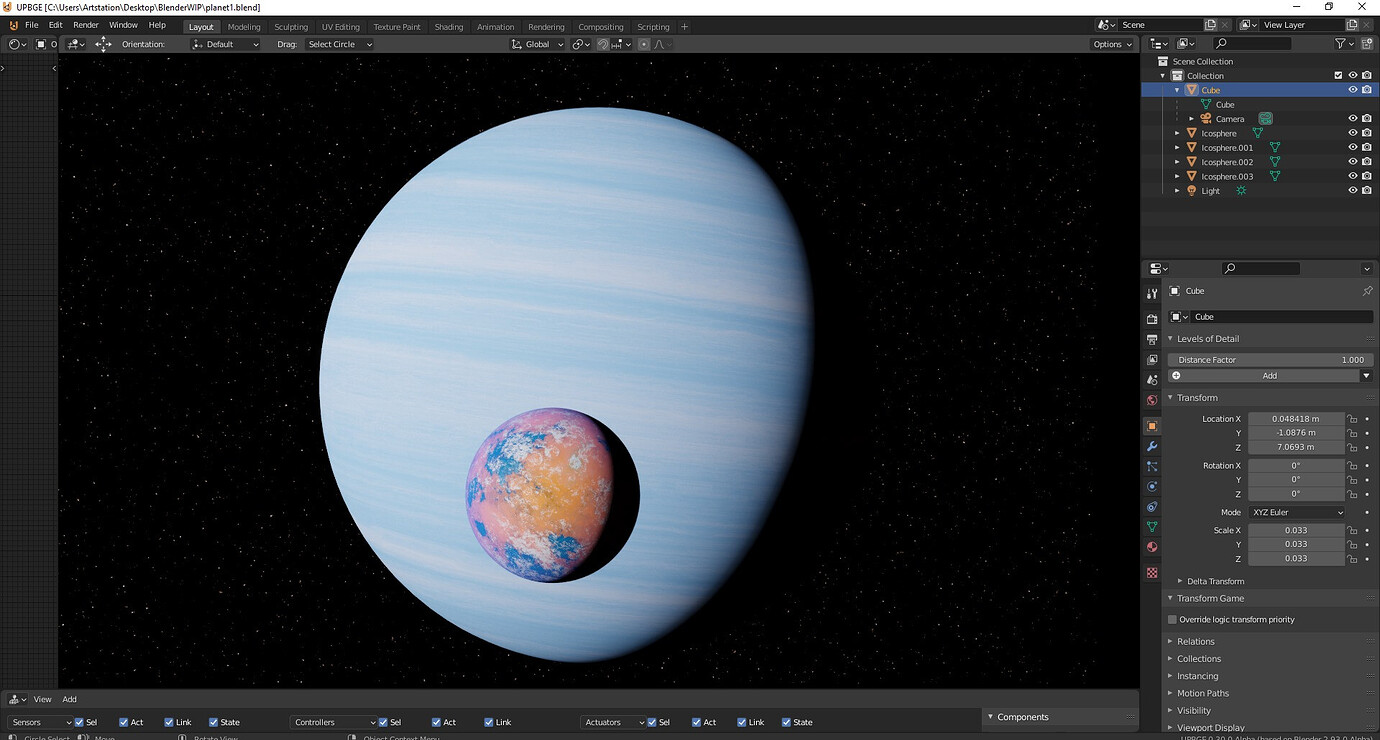Adjust the Distance Factor slider field
The image size is (1380, 740).
[1270, 360]
